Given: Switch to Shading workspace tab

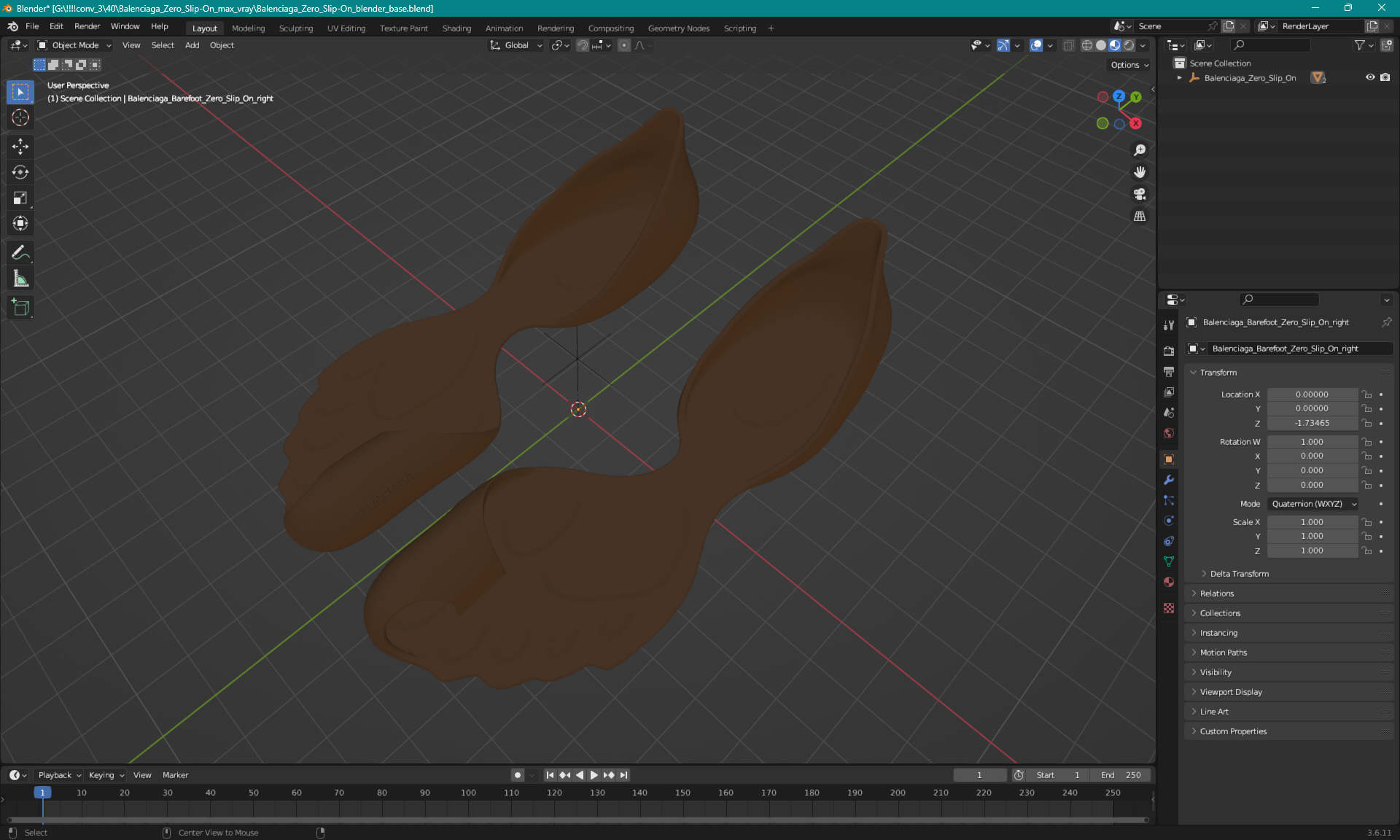Looking at the screenshot, I should [456, 28].
